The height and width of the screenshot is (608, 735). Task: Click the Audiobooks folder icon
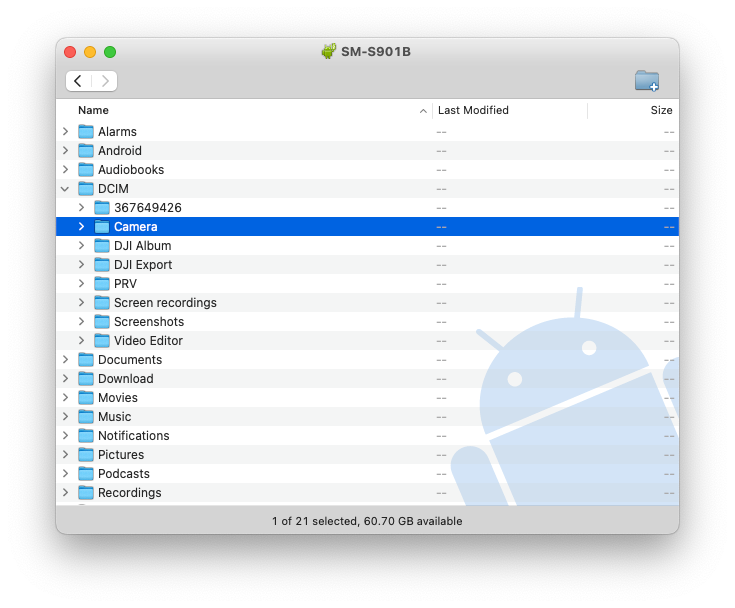pos(86,170)
